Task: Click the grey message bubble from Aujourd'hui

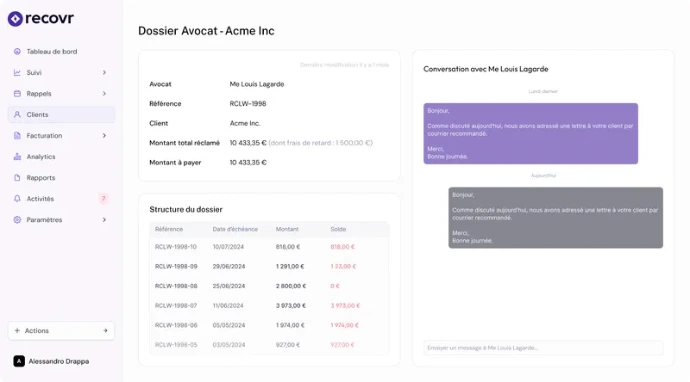Action: [555, 218]
